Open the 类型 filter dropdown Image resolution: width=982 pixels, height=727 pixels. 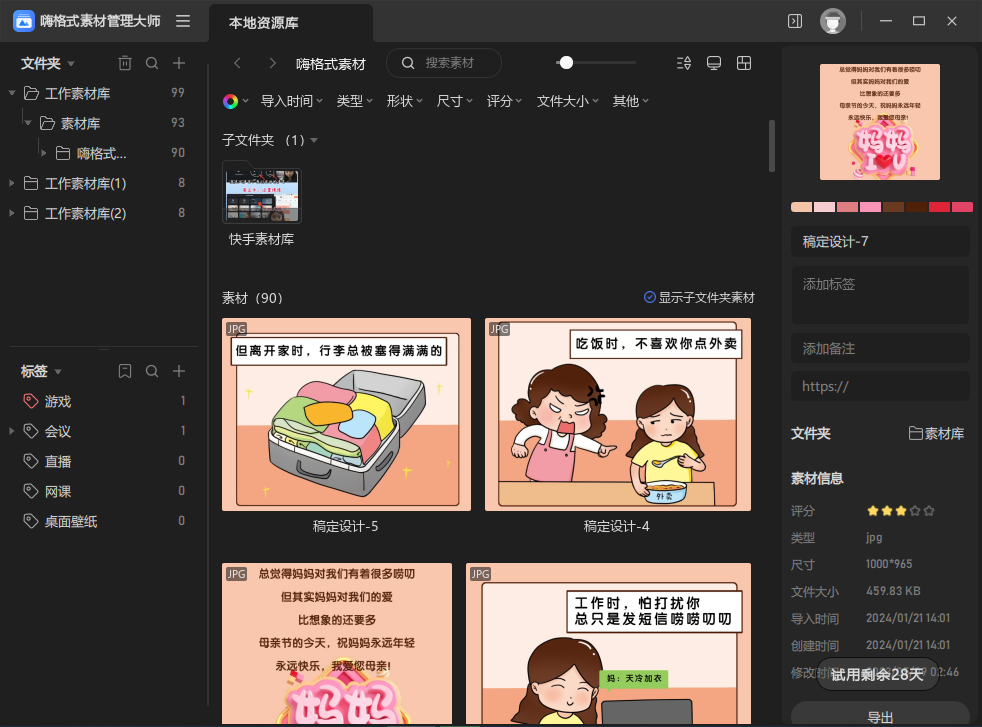tap(354, 101)
